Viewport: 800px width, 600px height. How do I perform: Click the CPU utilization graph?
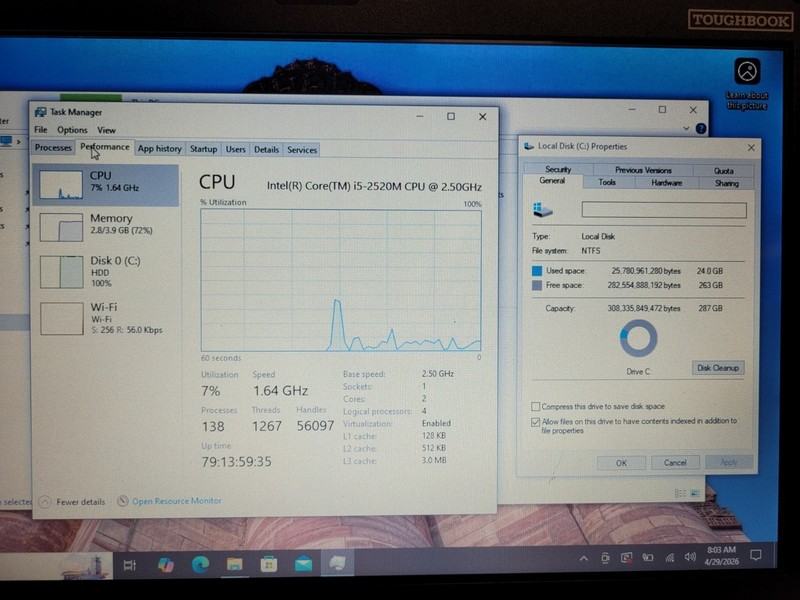coord(341,280)
